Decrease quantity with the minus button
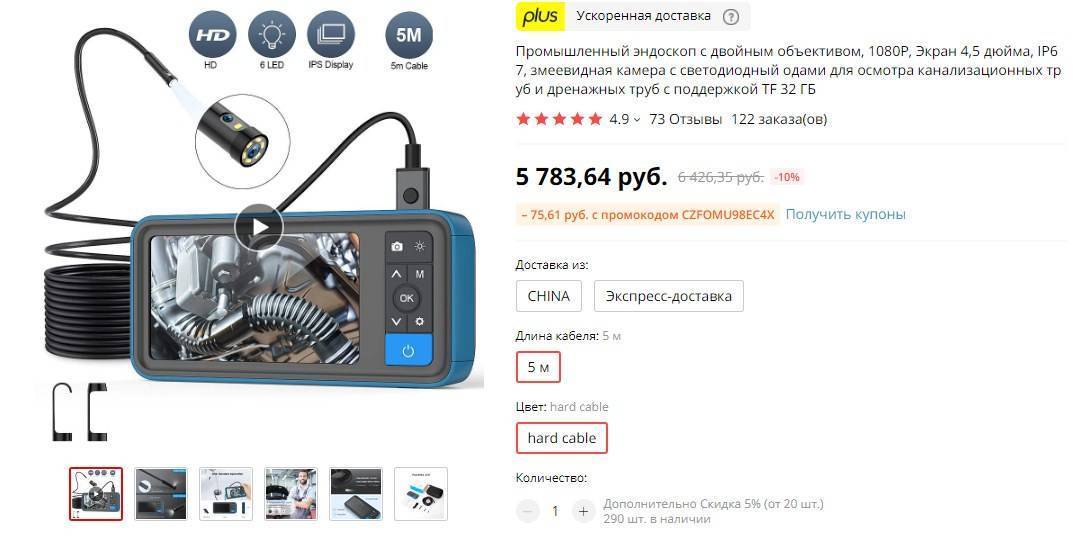Viewport: 1088px width, 541px height. tap(528, 512)
